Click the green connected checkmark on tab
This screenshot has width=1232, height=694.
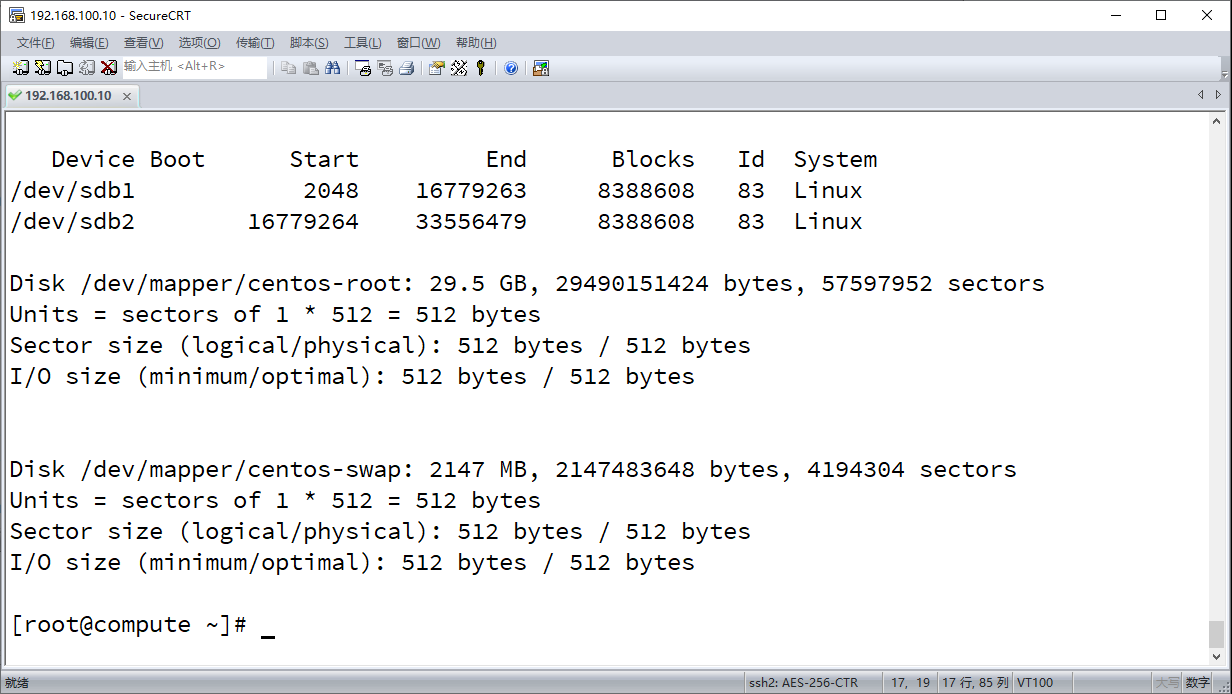pyautogui.click(x=14, y=96)
